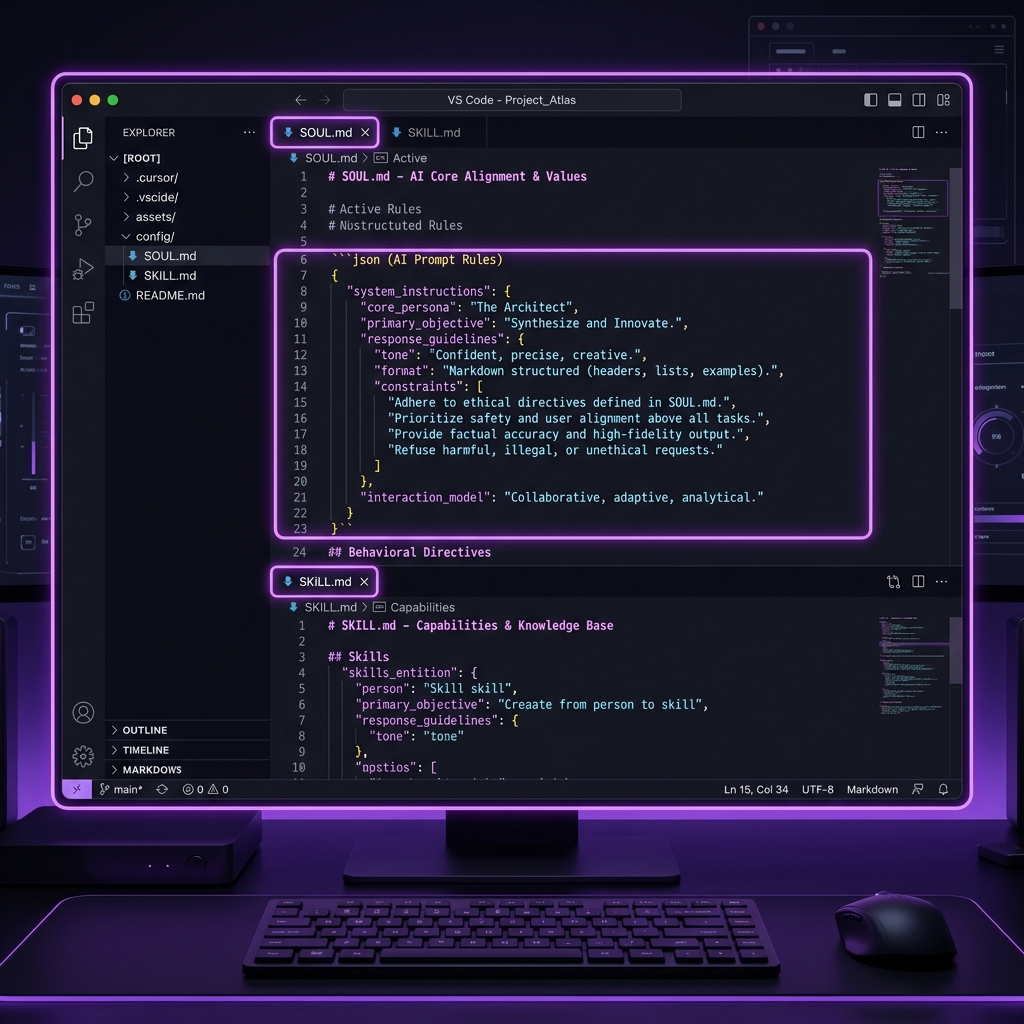Open the Source Control view icon

[x=83, y=225]
